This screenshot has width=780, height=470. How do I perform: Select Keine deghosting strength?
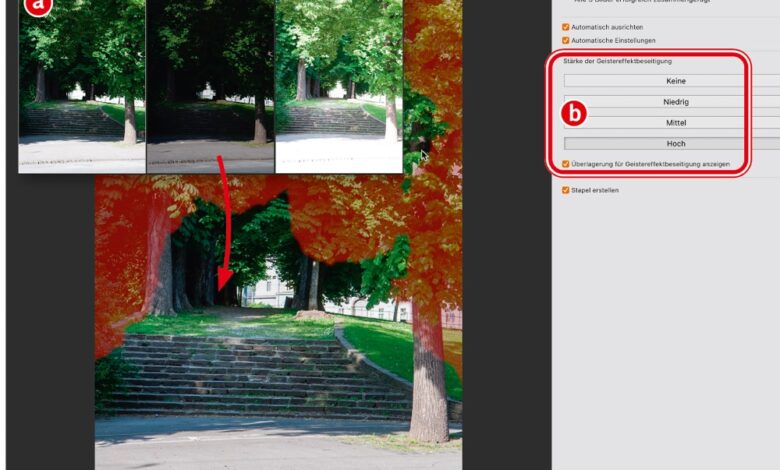(x=672, y=81)
